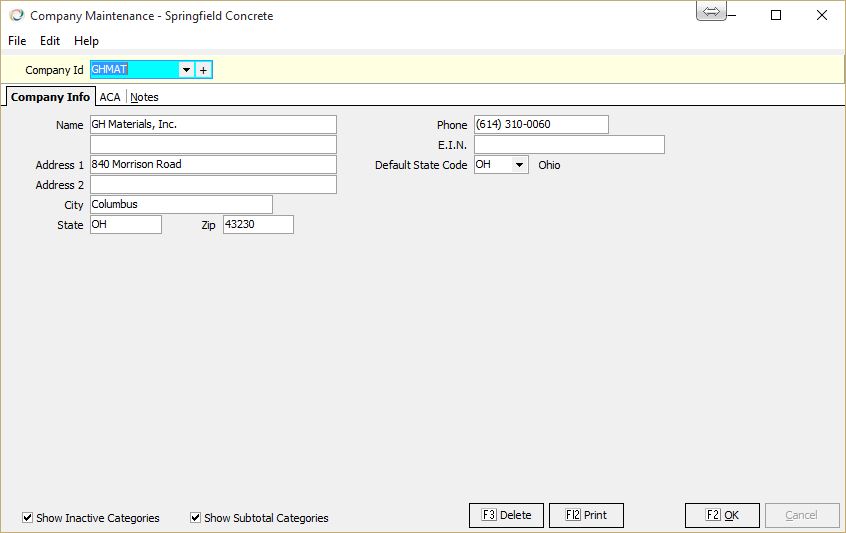Click into the E.I.N. input field

[x=568, y=145]
